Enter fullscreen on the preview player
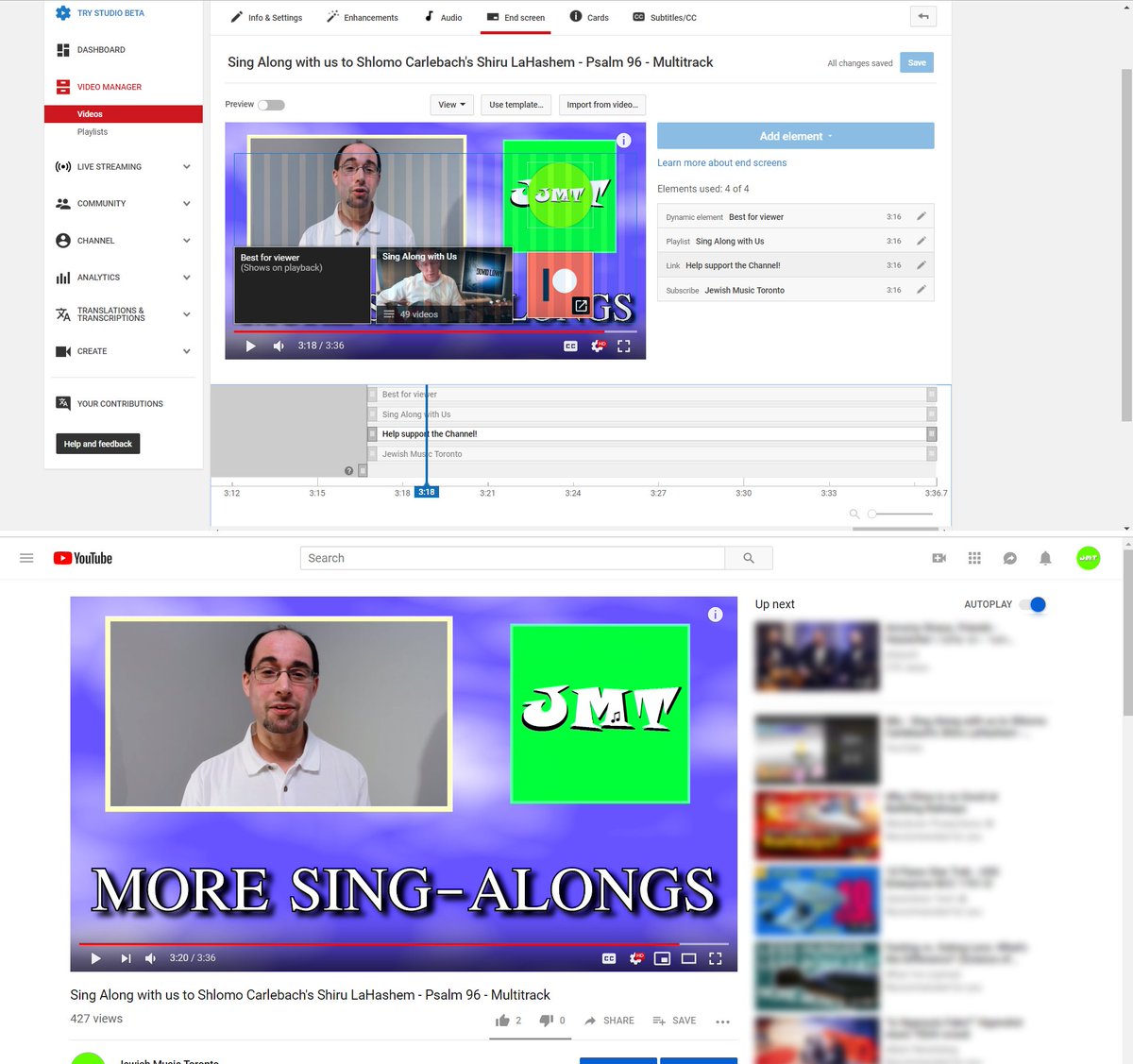1133x1064 pixels. (x=623, y=346)
